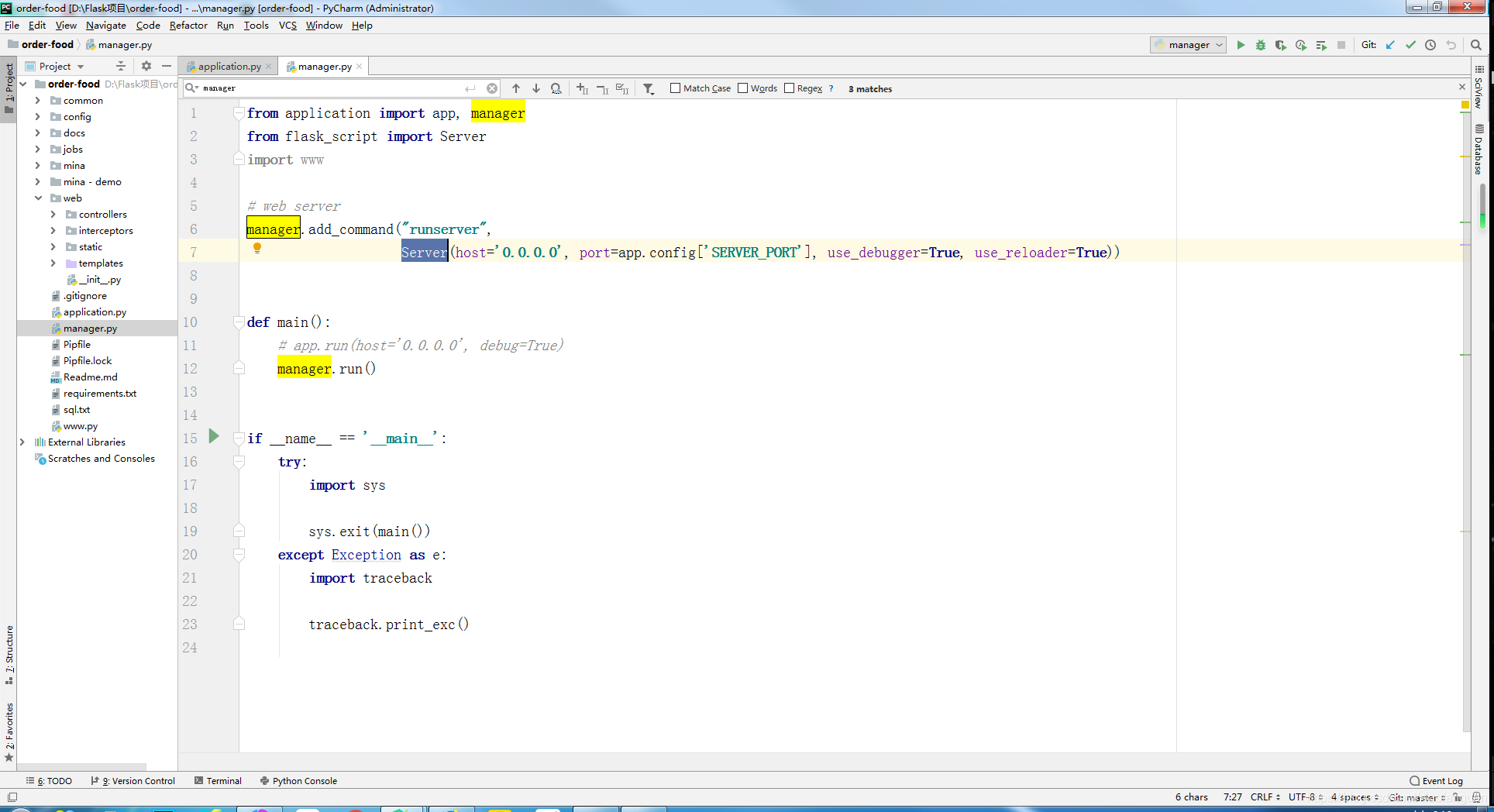The width and height of the screenshot is (1494, 812).
Task: Run script from line 15 gutter arrow
Action: coord(215,437)
